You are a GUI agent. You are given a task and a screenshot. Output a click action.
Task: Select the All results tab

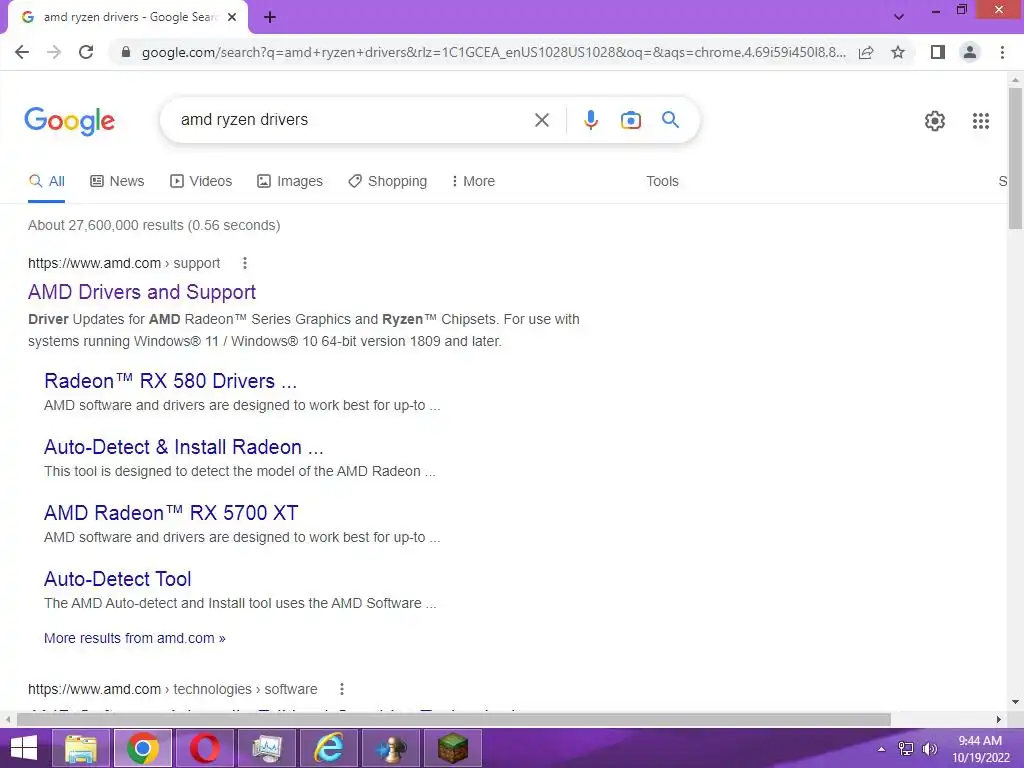(x=46, y=182)
